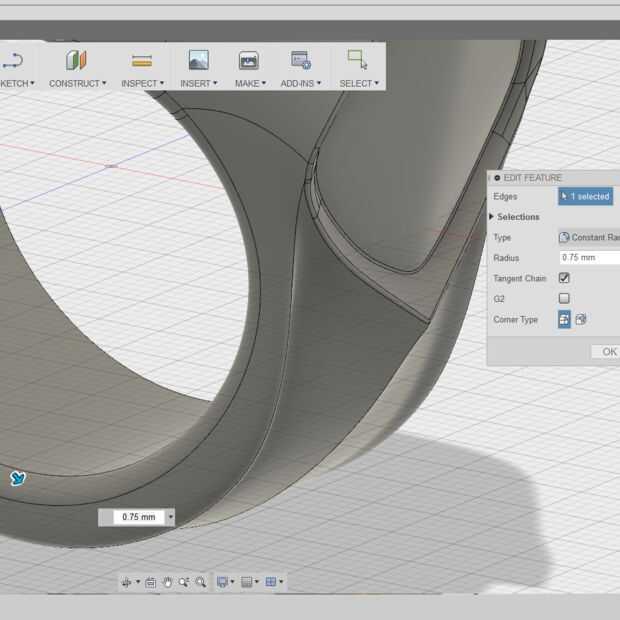Click the Radius input field in panel
The image size is (620, 620).
(x=590, y=258)
